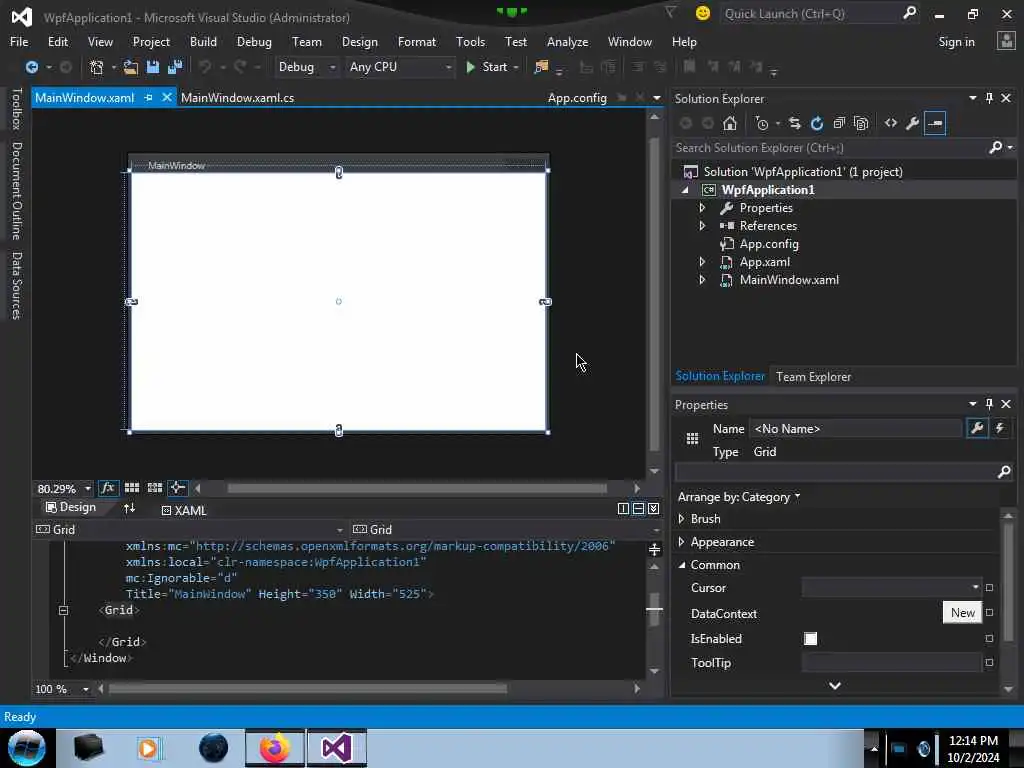The image size is (1024, 768).
Task: Click the Navigate Backward toolbar icon
Action: tap(31, 67)
